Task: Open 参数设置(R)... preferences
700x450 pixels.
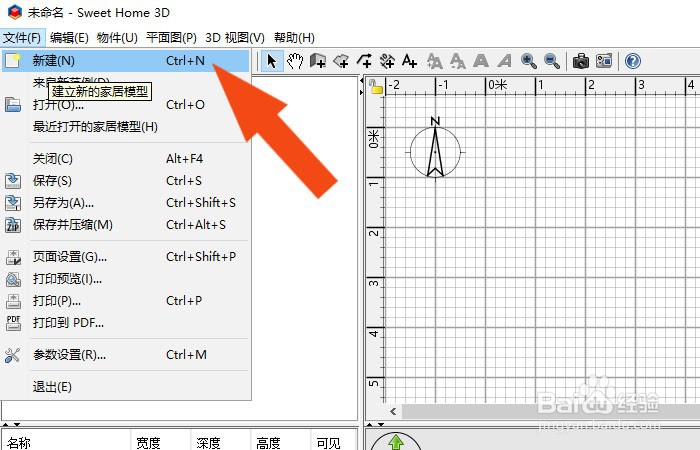Action: [x=125, y=355]
